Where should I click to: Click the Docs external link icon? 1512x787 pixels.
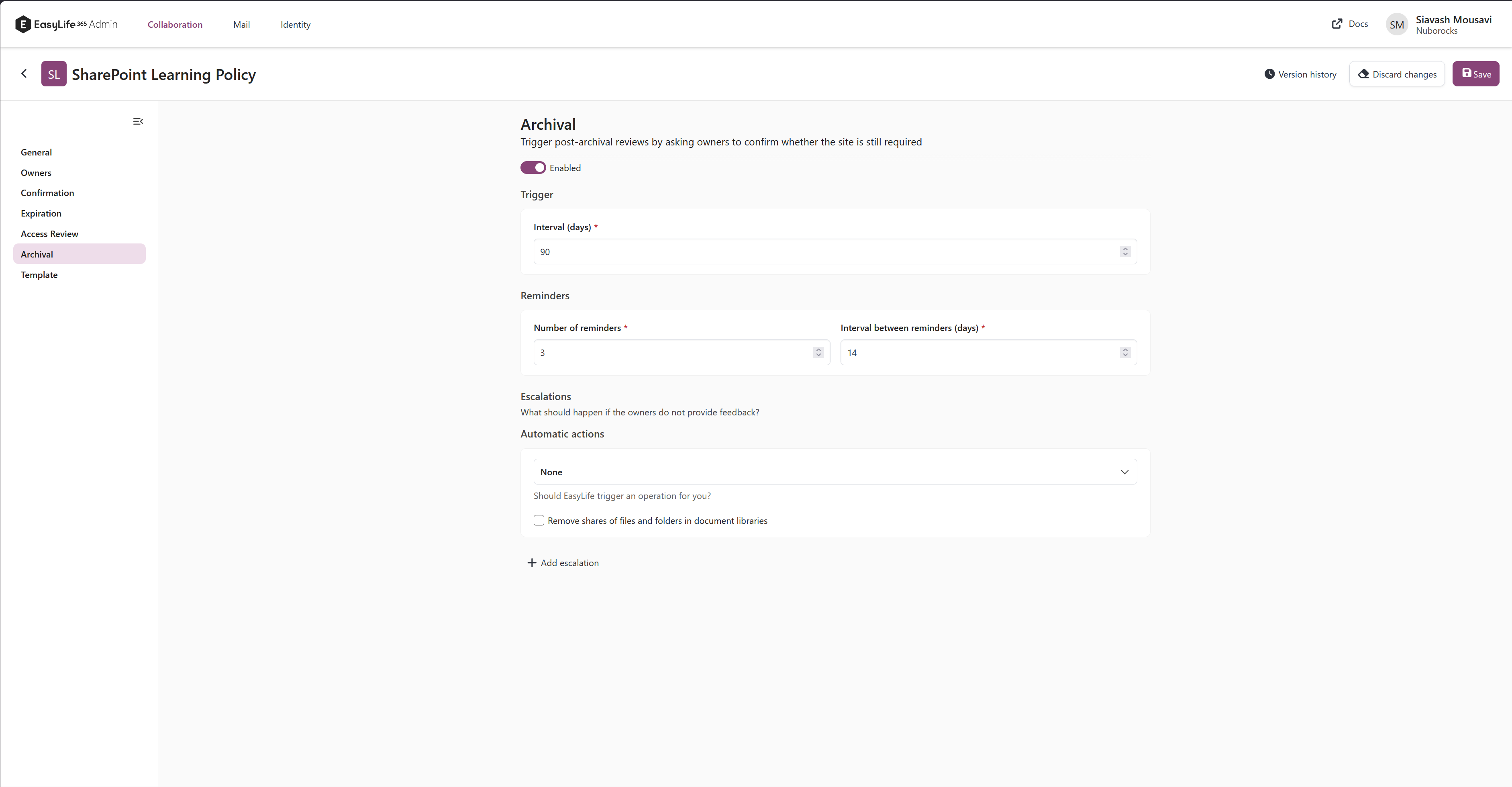click(1337, 24)
